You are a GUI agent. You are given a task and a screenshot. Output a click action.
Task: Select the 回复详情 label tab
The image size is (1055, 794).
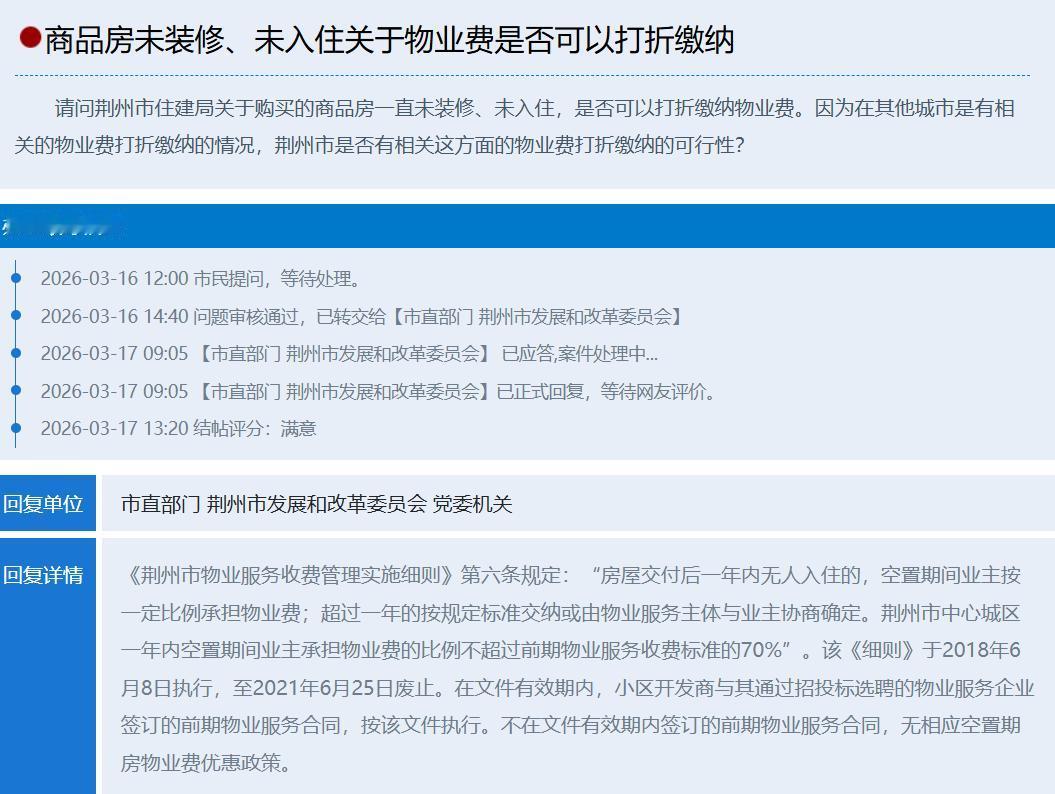pos(48,574)
